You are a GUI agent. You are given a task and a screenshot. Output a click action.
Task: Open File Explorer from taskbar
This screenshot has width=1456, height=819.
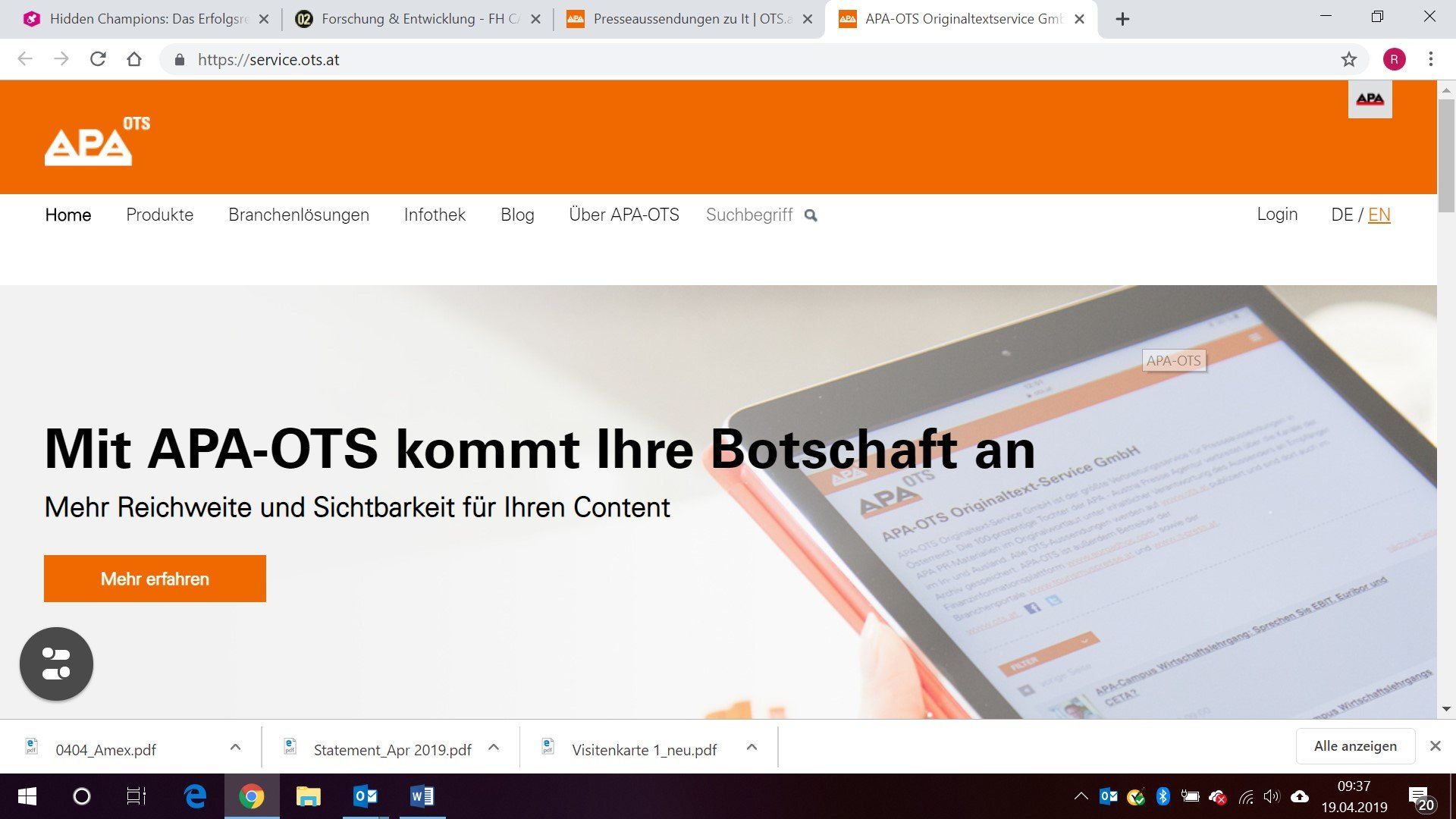tap(308, 796)
